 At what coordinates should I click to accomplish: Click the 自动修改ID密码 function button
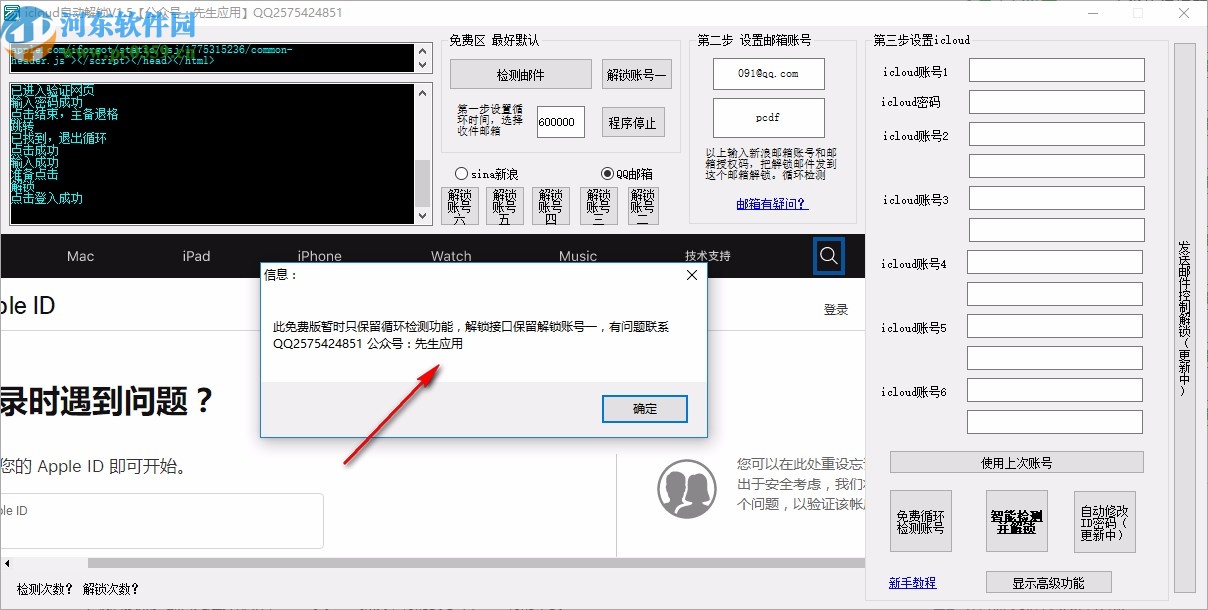pos(1104,521)
